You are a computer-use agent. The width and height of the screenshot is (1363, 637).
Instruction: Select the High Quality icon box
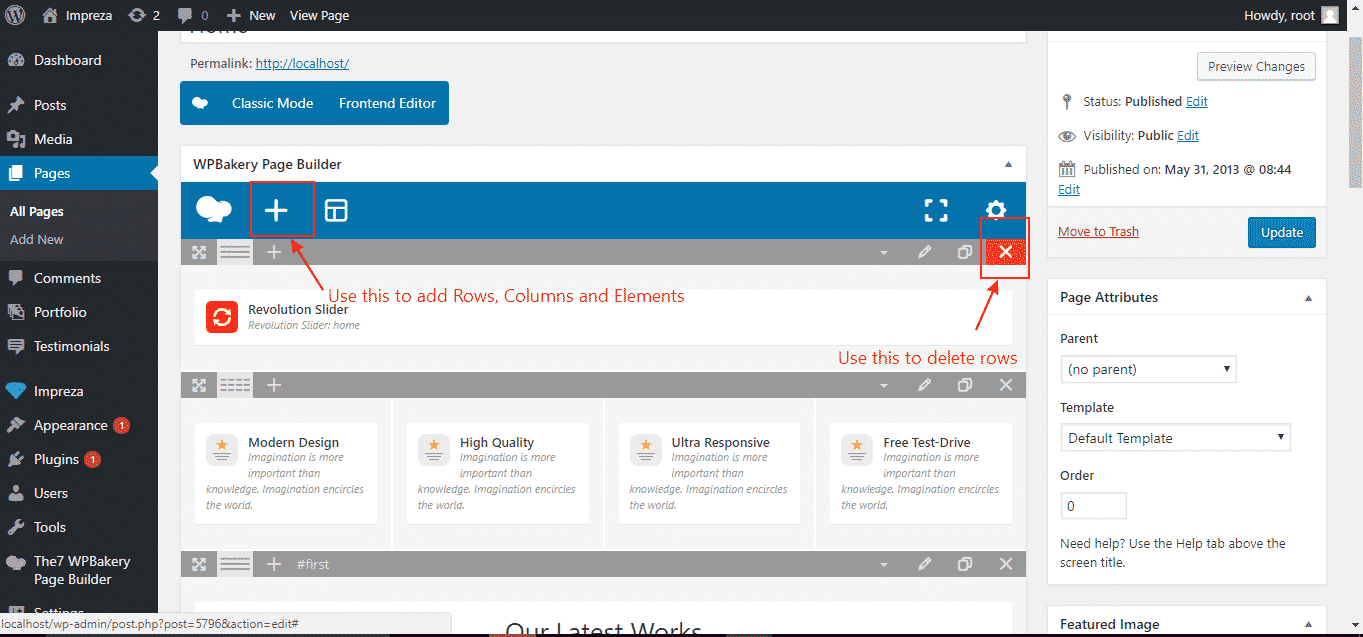click(x=498, y=473)
